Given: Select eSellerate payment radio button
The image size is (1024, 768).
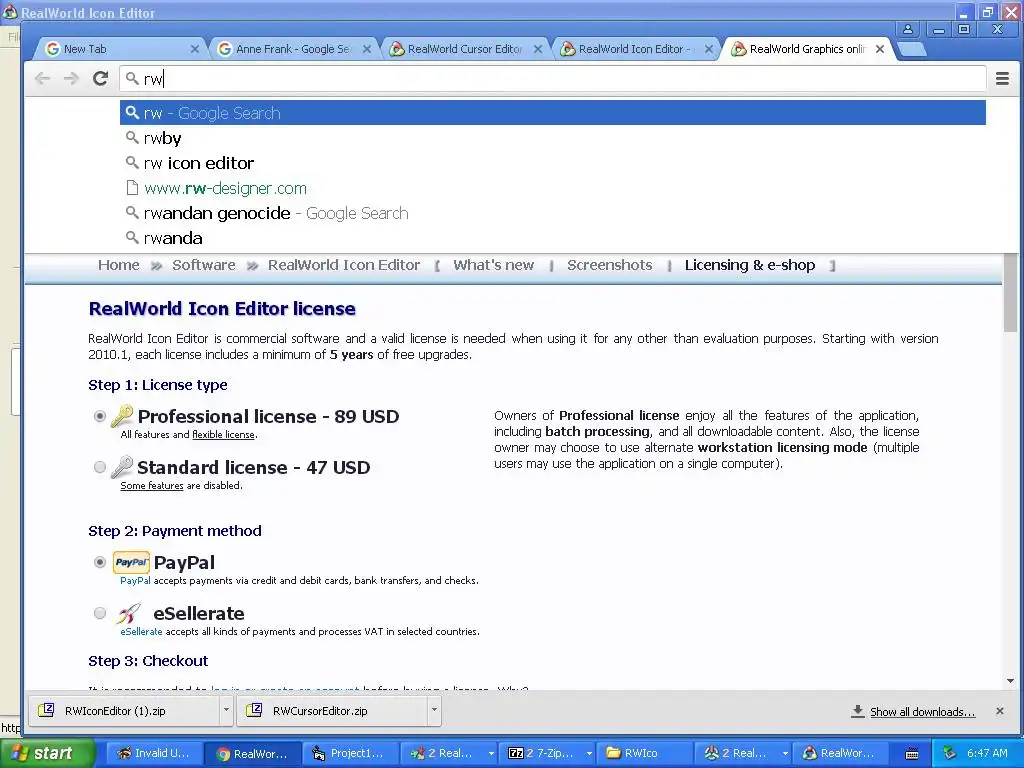Looking at the screenshot, I should click(100, 613).
